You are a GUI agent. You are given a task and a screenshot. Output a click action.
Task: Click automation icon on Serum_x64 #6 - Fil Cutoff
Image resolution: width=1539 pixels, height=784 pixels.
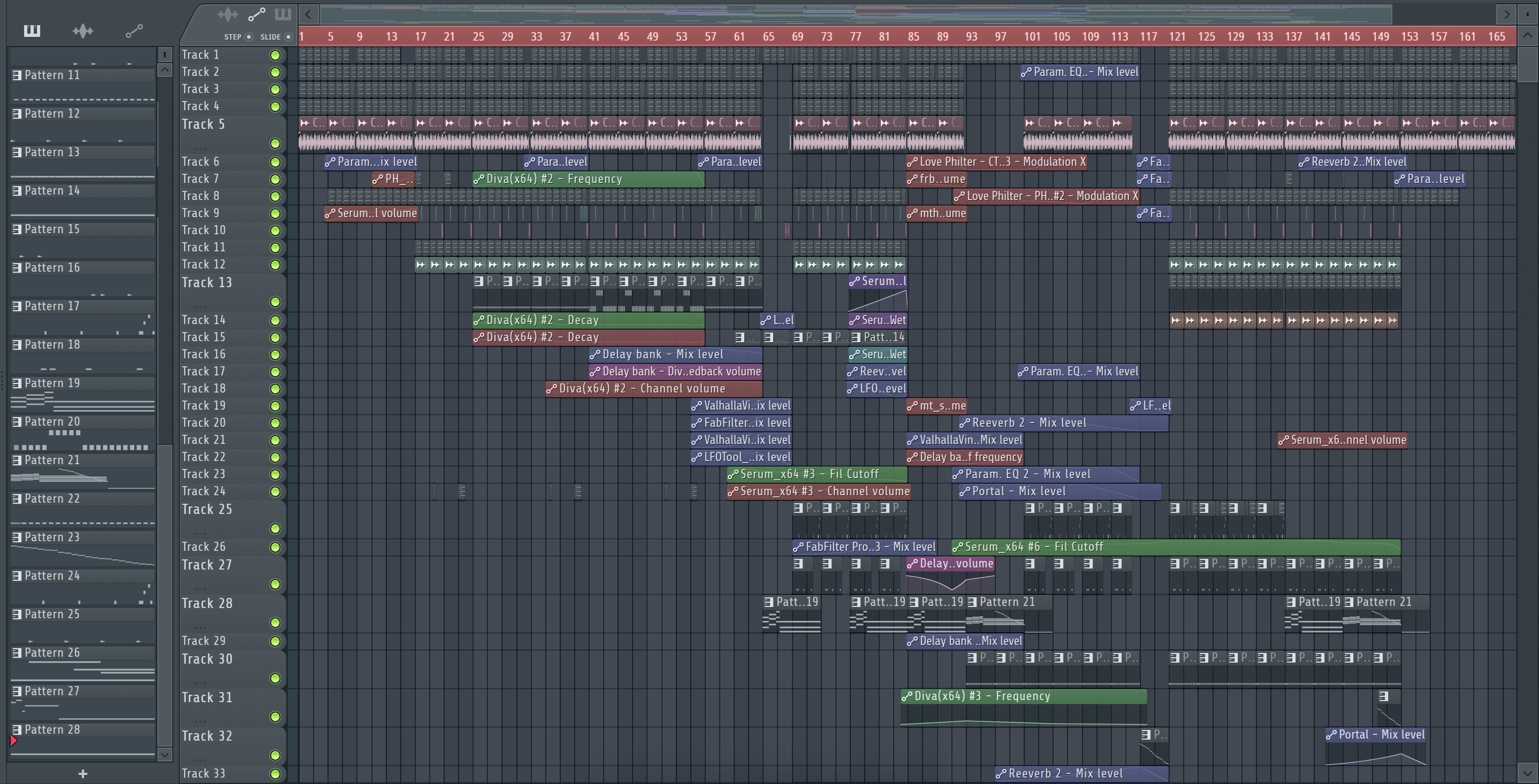click(x=958, y=547)
